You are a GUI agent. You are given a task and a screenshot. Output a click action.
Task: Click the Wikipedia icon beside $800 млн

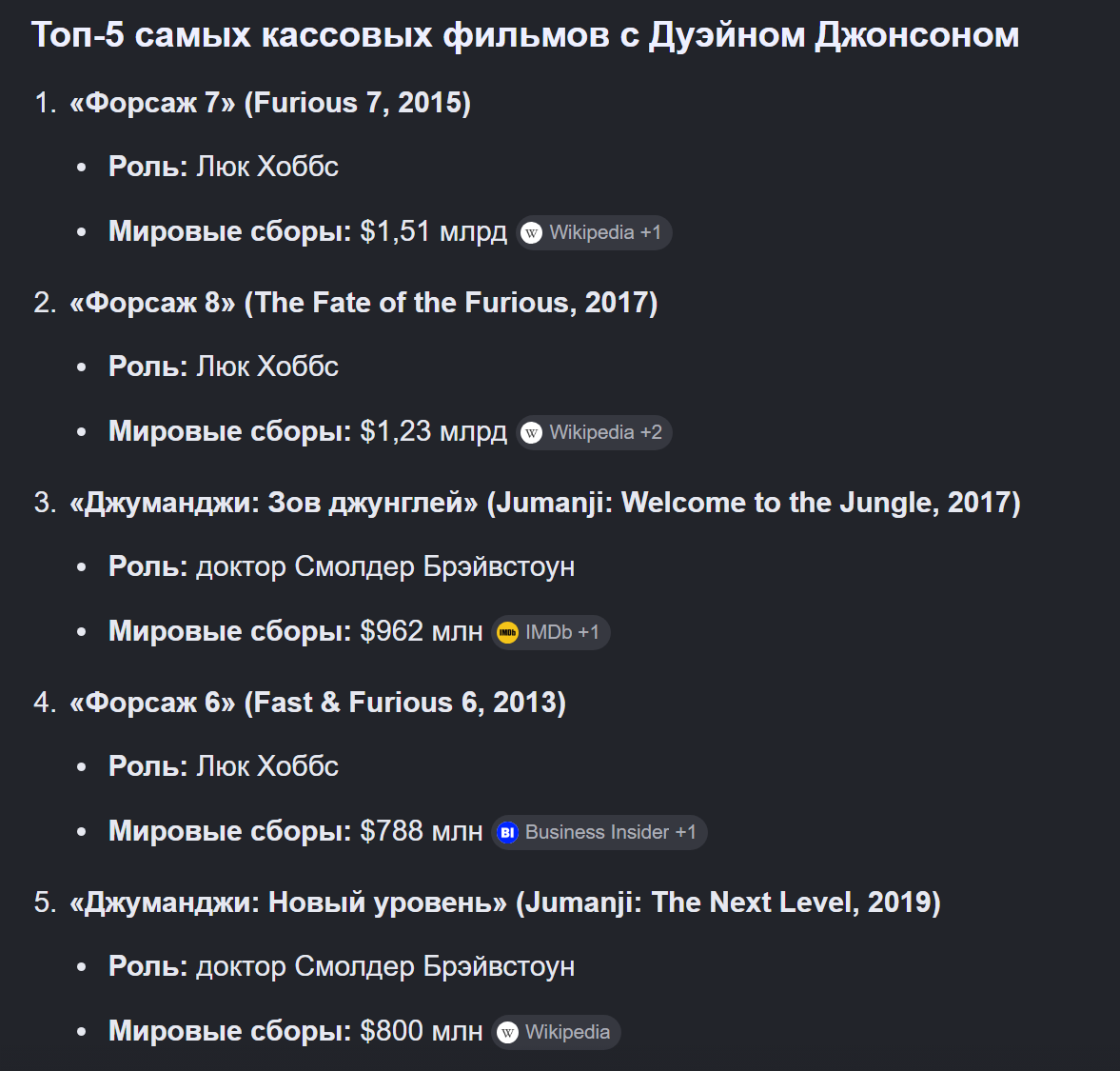tap(508, 1033)
